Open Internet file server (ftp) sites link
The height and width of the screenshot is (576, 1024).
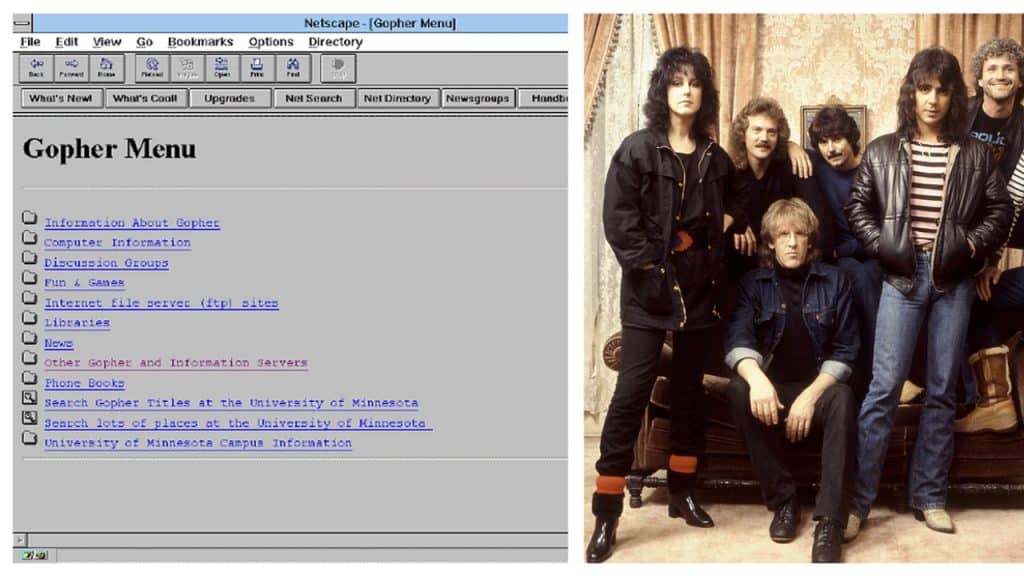[161, 304]
